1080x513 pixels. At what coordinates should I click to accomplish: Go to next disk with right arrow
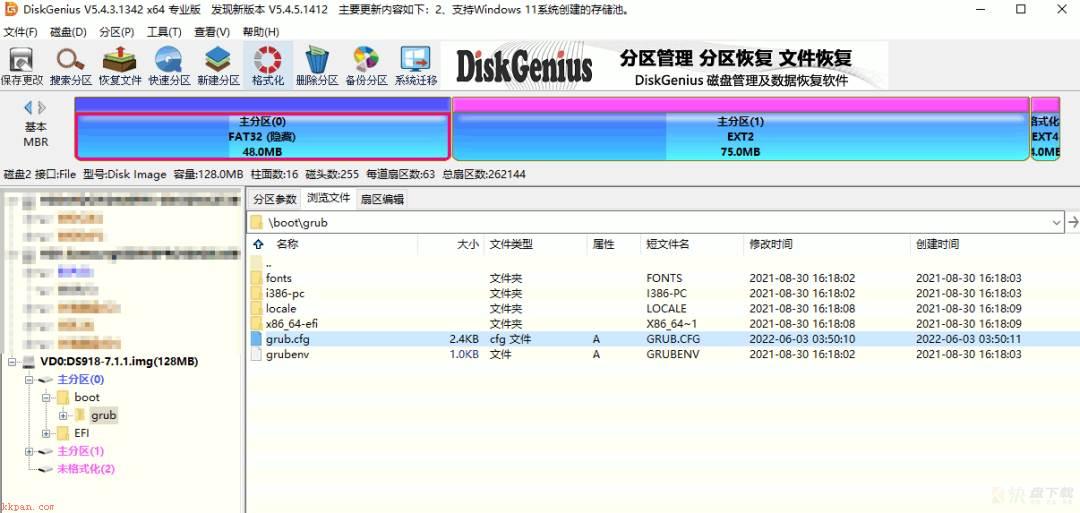pyautogui.click(x=42, y=107)
